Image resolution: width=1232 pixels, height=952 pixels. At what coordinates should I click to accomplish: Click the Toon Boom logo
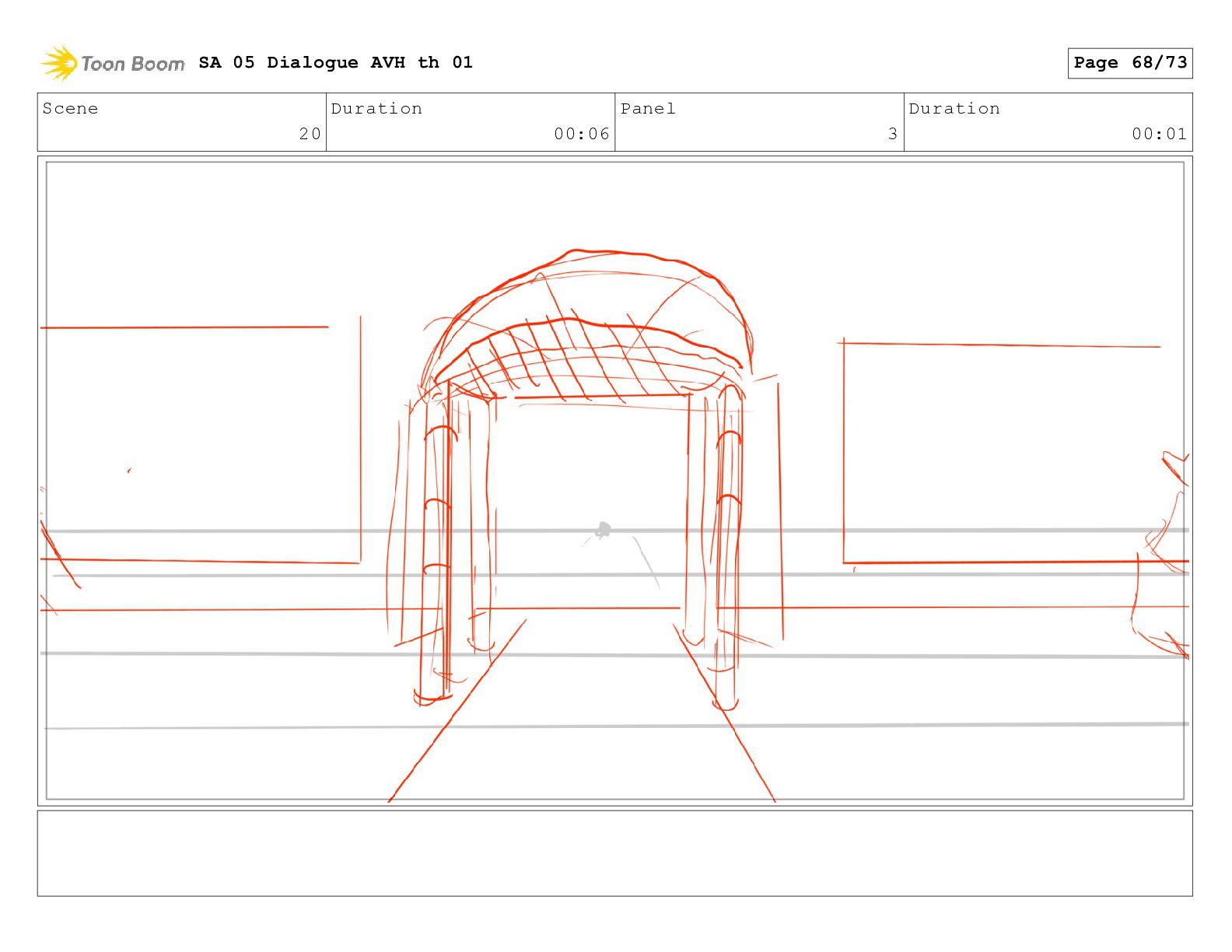[x=113, y=63]
